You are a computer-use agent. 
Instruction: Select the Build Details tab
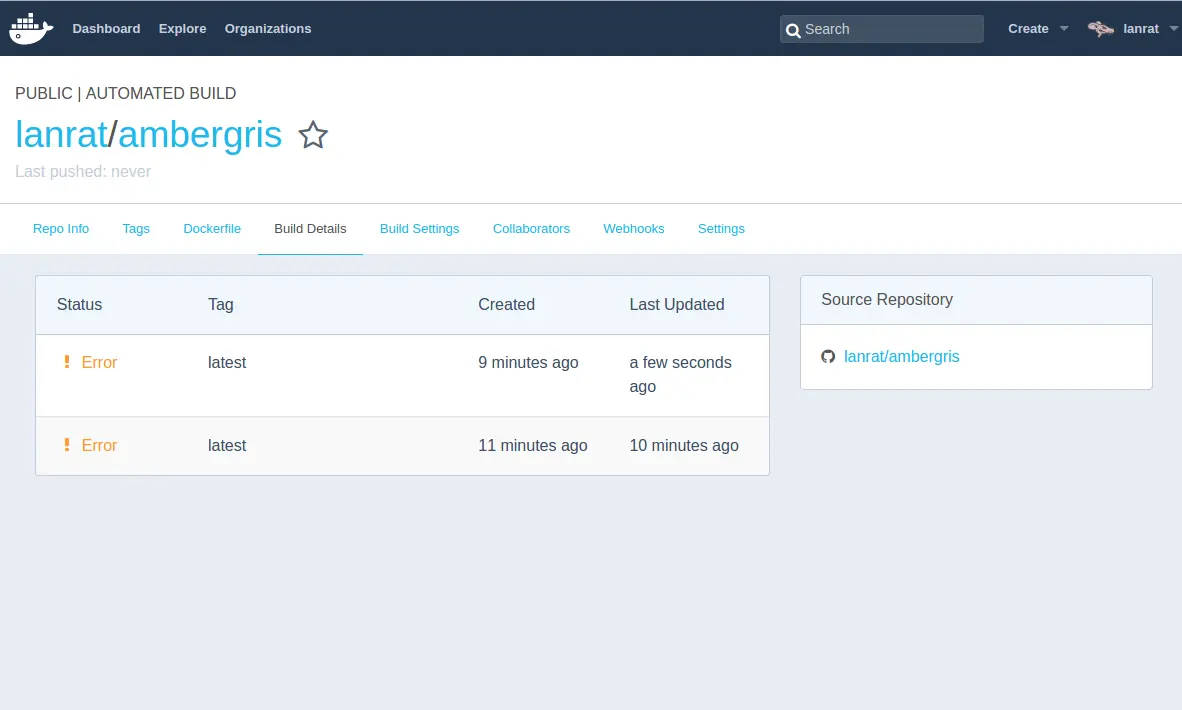click(311, 228)
